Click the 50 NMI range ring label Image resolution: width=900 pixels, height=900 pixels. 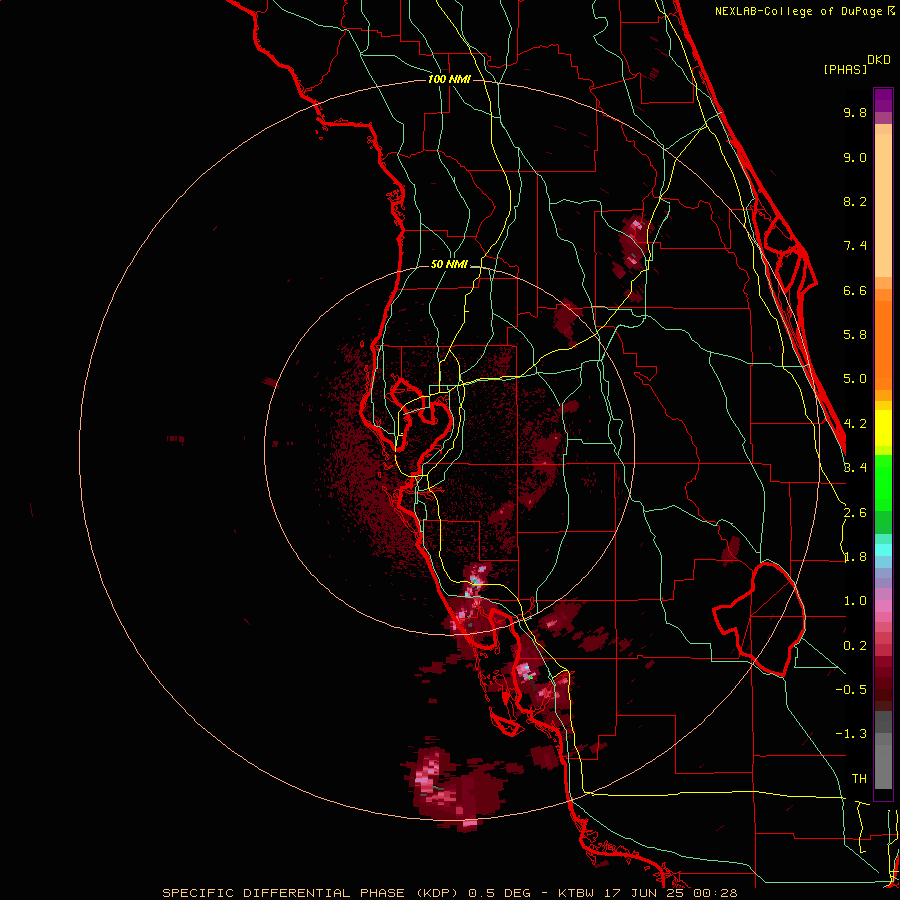pos(449,264)
